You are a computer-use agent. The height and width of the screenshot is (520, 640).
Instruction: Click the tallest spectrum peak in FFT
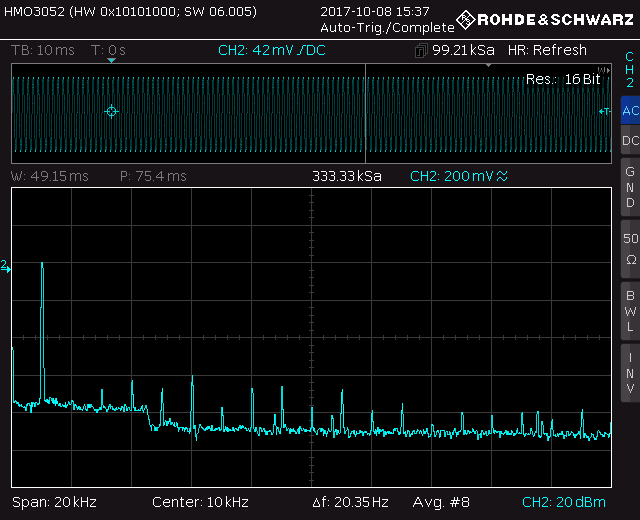[x=42, y=266]
